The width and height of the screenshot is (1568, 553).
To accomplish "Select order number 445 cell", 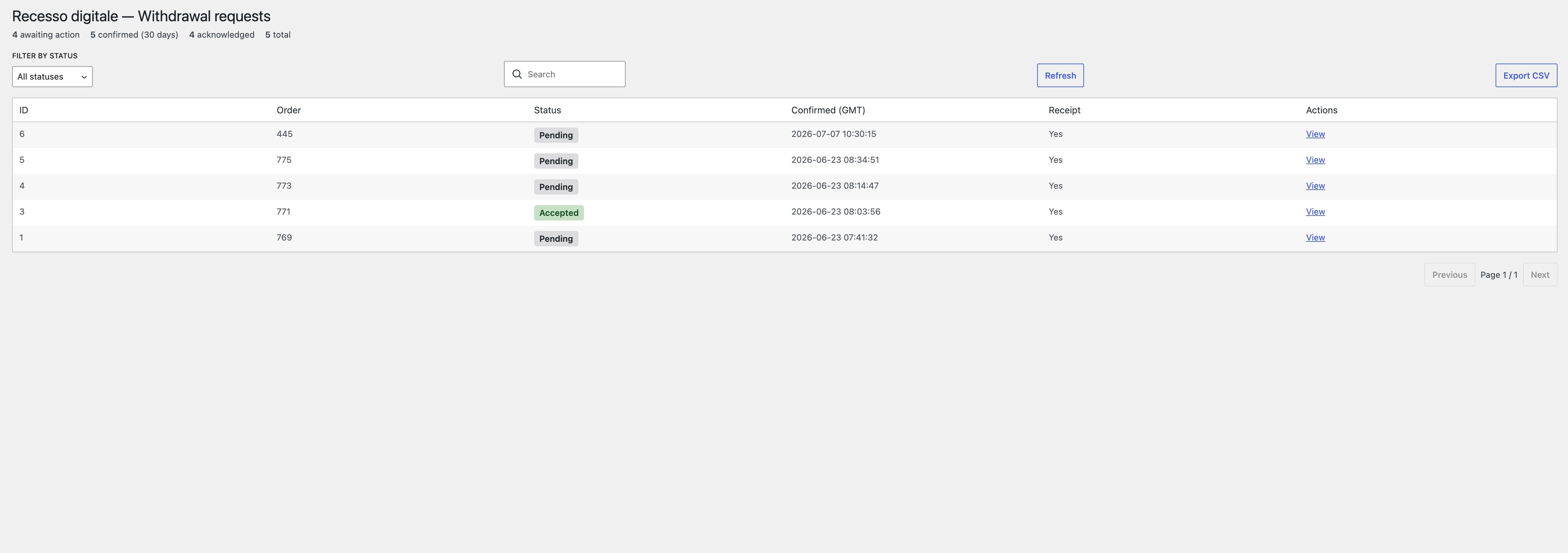I will point(284,134).
